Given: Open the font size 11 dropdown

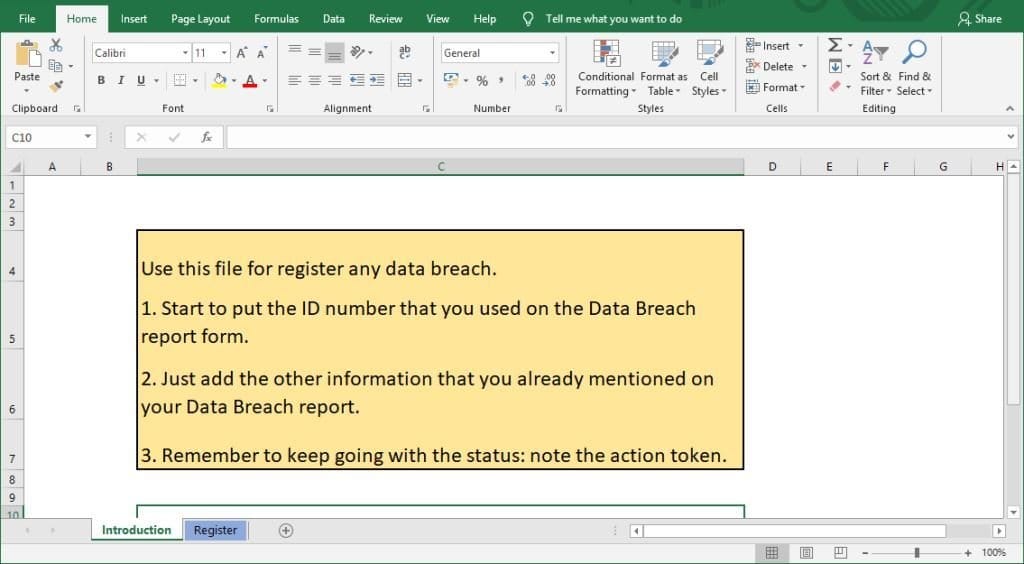Looking at the screenshot, I should tap(225, 53).
